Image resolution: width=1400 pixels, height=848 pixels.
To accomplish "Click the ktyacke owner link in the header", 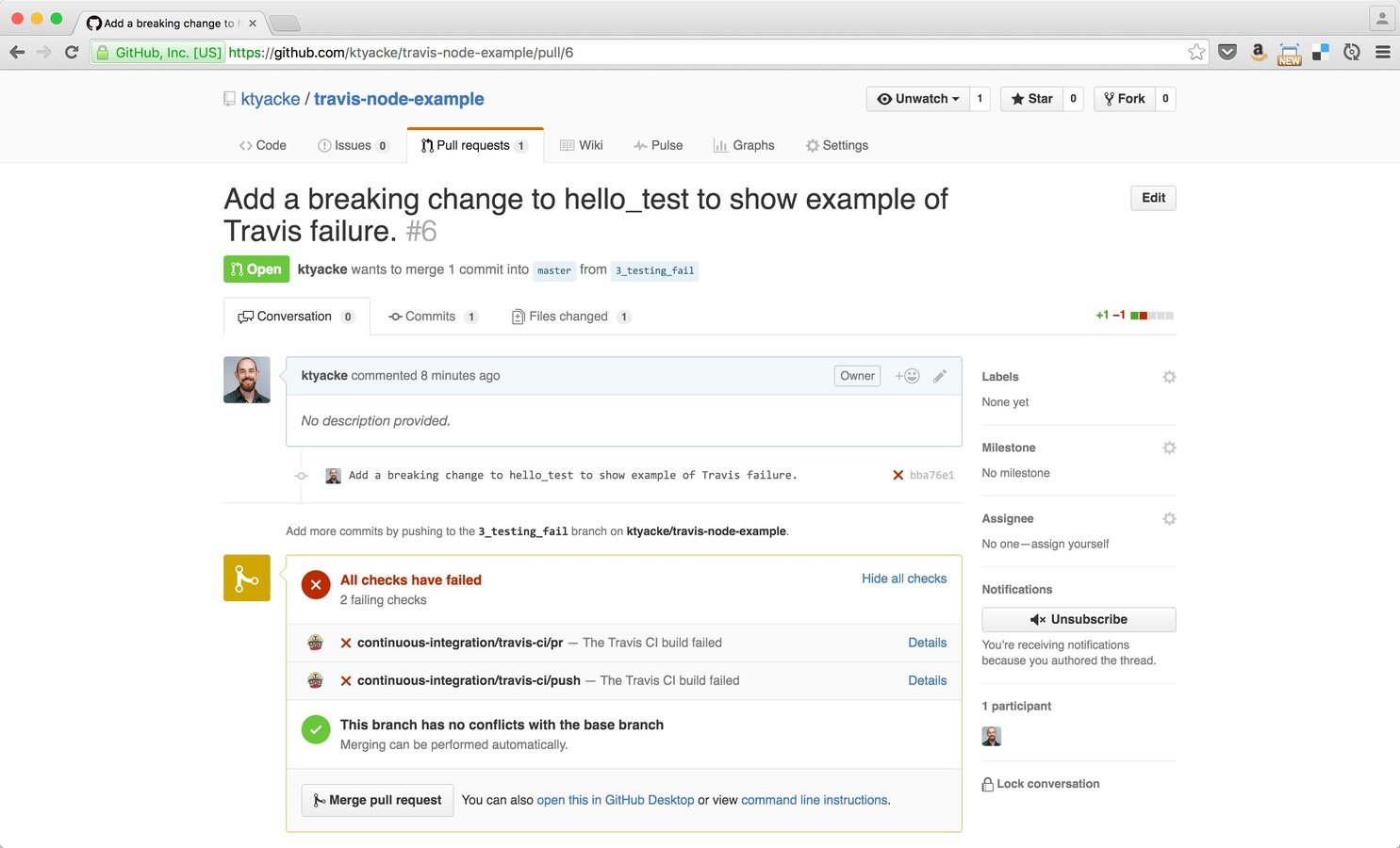I will point(271,99).
